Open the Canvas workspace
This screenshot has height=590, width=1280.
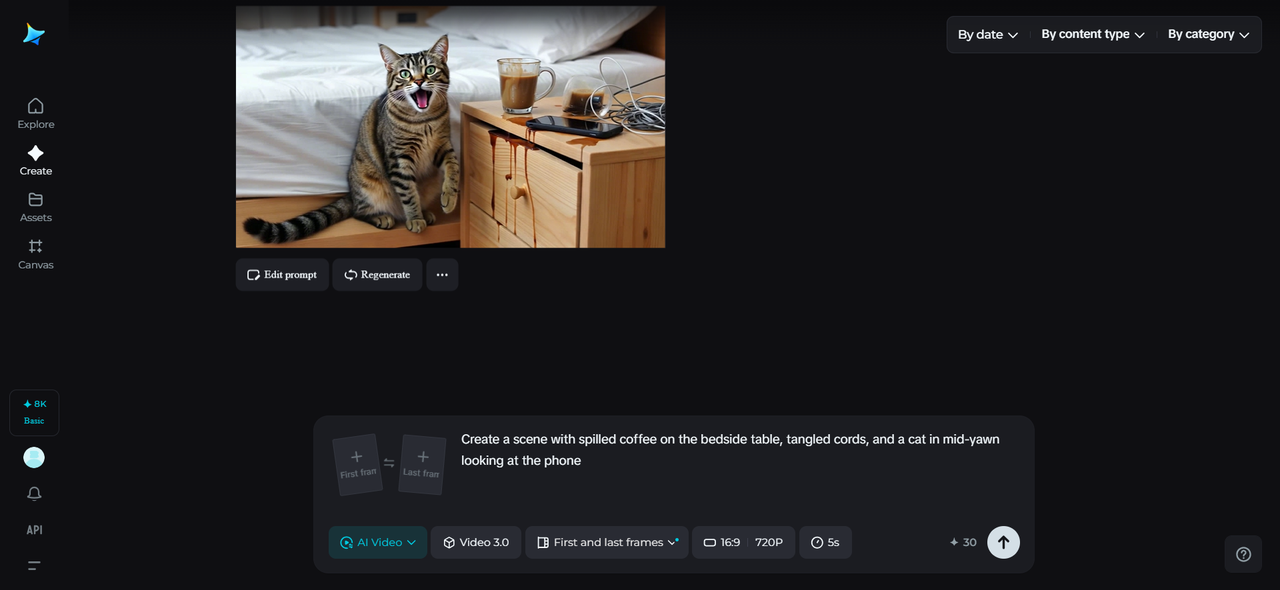coord(35,254)
